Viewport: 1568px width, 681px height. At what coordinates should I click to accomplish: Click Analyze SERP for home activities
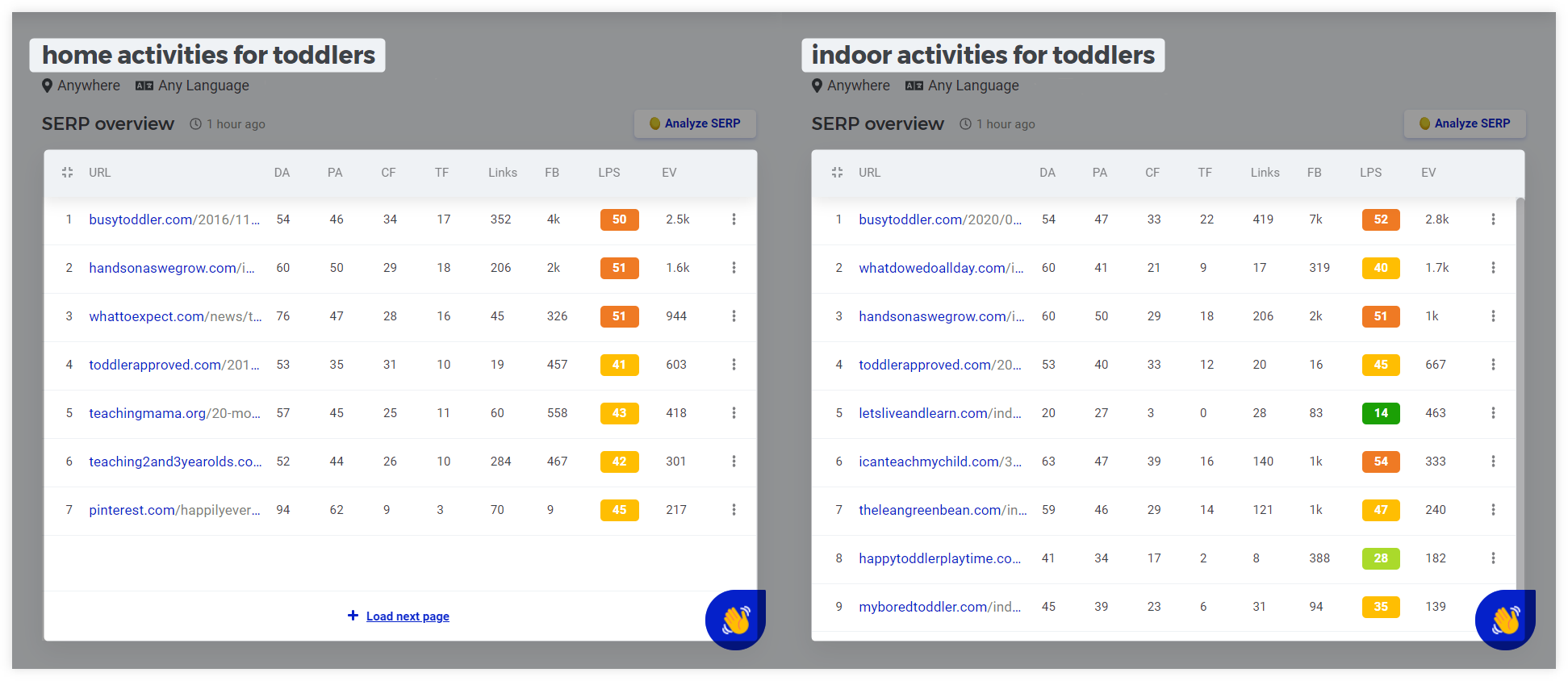coord(695,123)
